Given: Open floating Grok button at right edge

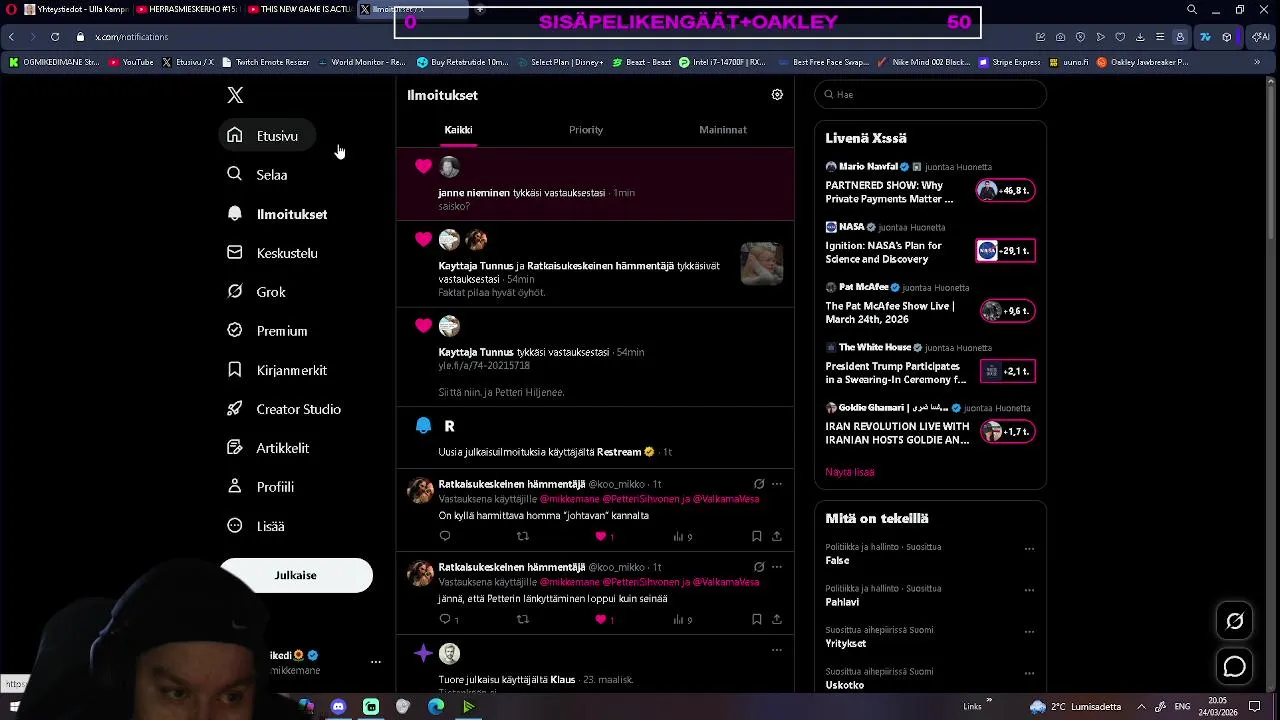Looking at the screenshot, I should (1235, 621).
